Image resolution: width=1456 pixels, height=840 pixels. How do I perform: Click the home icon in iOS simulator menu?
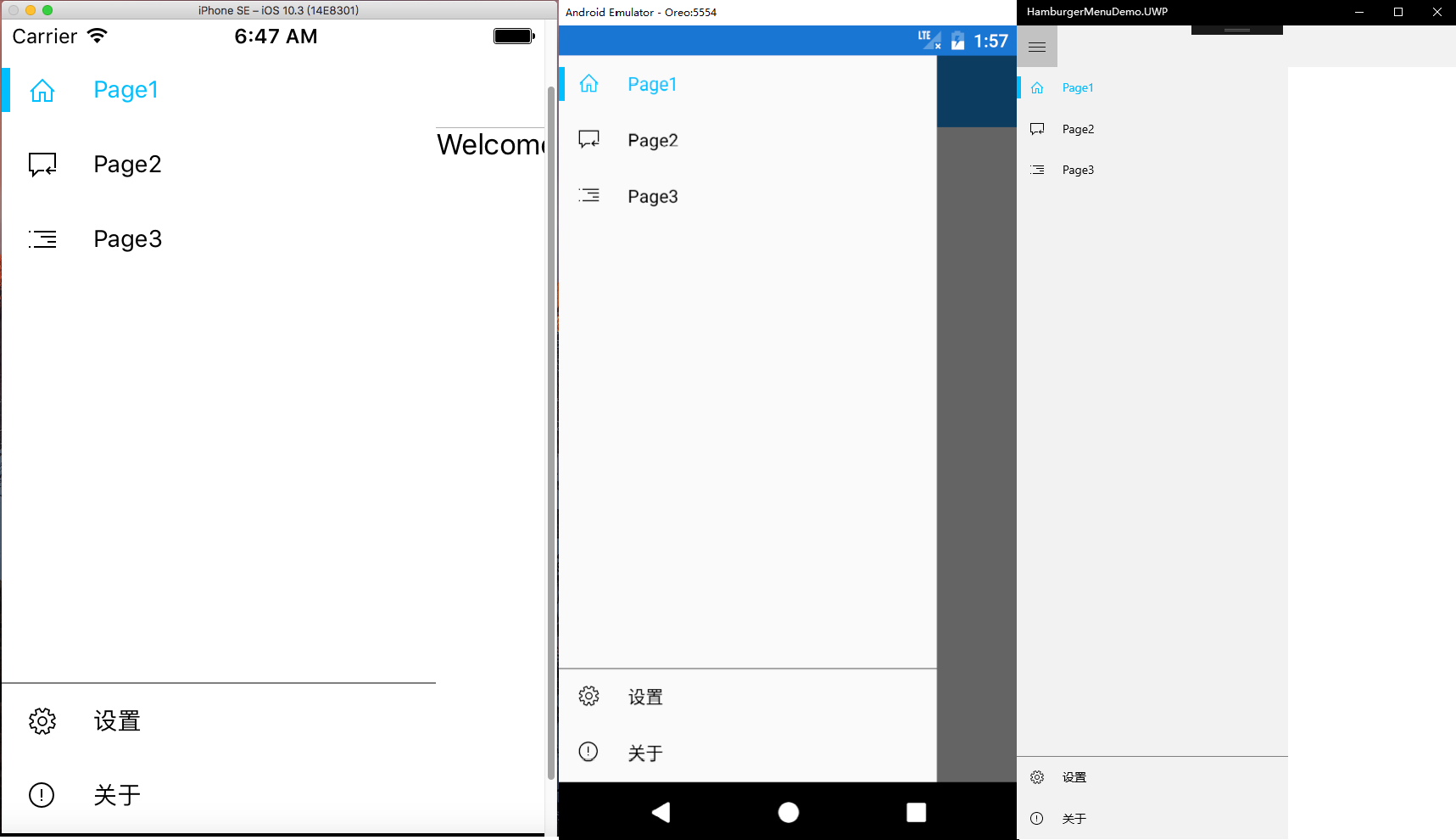(x=42, y=90)
